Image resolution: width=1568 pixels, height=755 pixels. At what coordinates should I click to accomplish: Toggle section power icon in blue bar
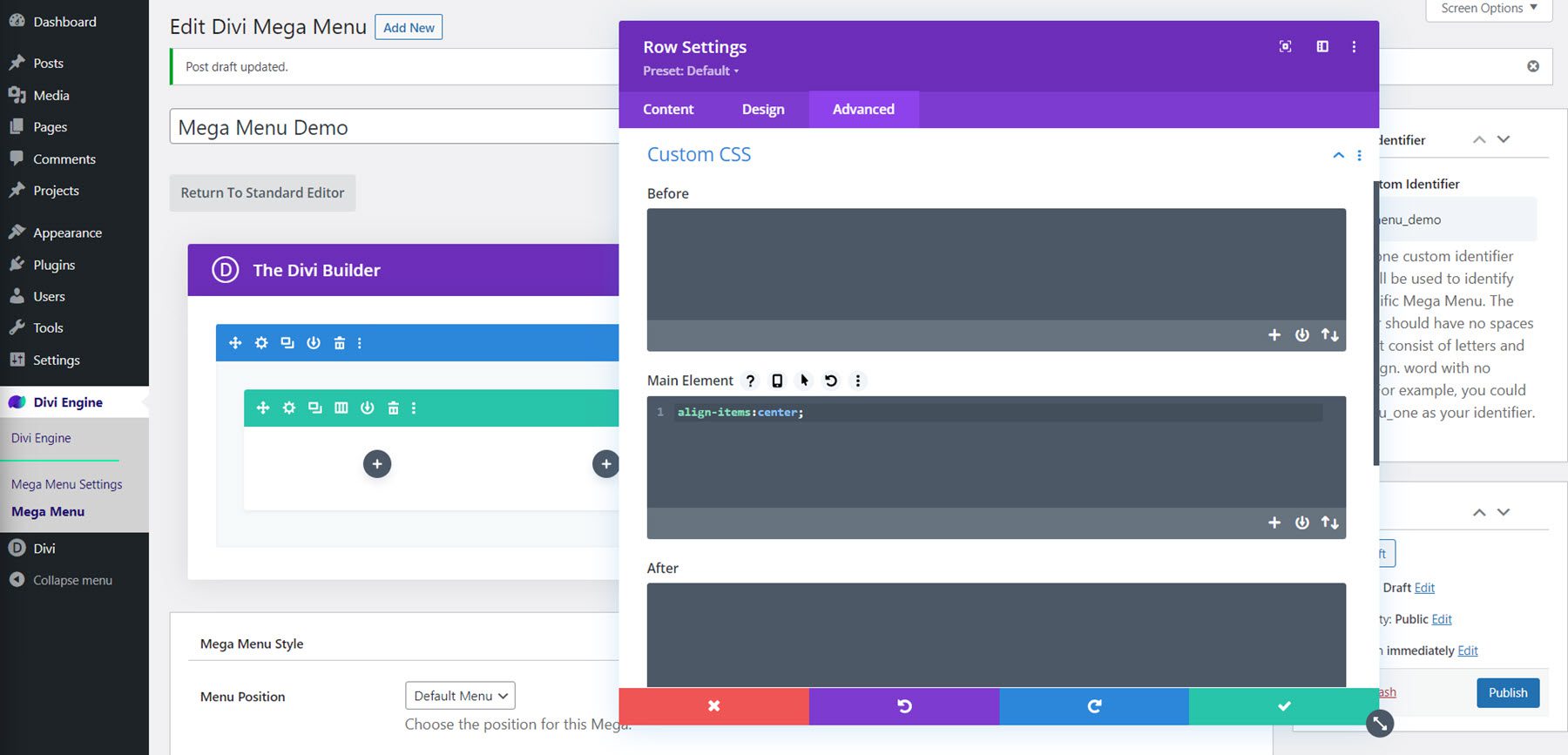pos(314,343)
